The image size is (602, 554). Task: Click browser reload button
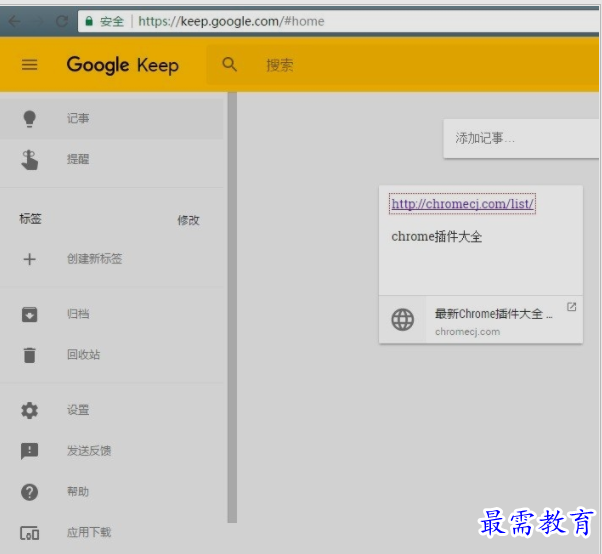62,21
